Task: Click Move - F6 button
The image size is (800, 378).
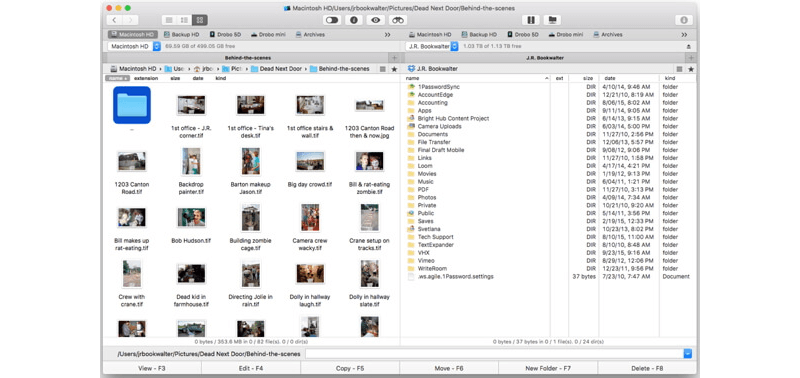Action: [x=449, y=368]
